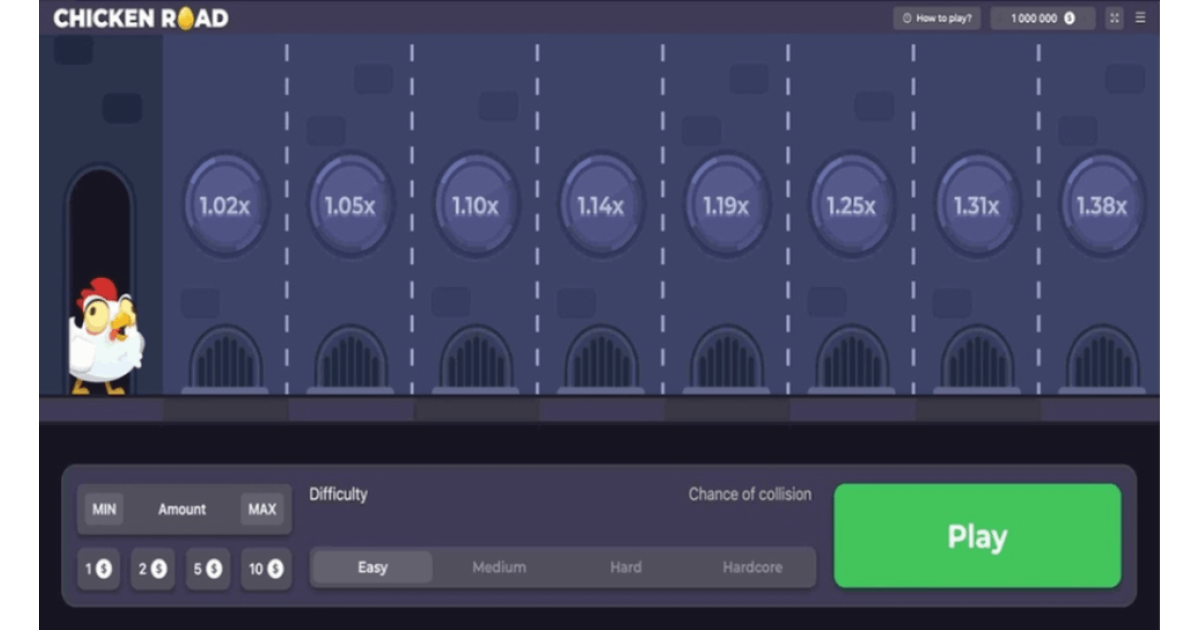
Task: Click the Amount input field
Action: [x=182, y=509]
